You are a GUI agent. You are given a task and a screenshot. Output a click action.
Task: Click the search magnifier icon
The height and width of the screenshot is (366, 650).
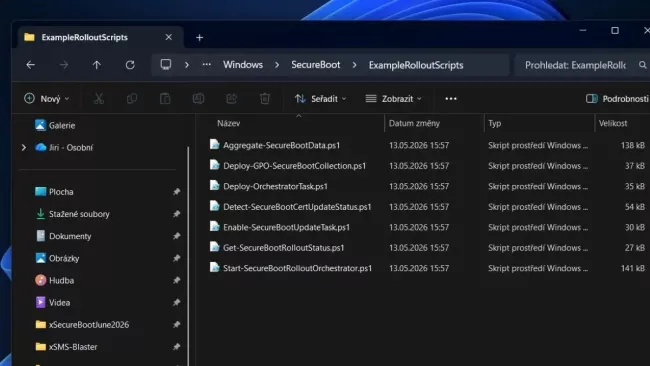(x=643, y=65)
